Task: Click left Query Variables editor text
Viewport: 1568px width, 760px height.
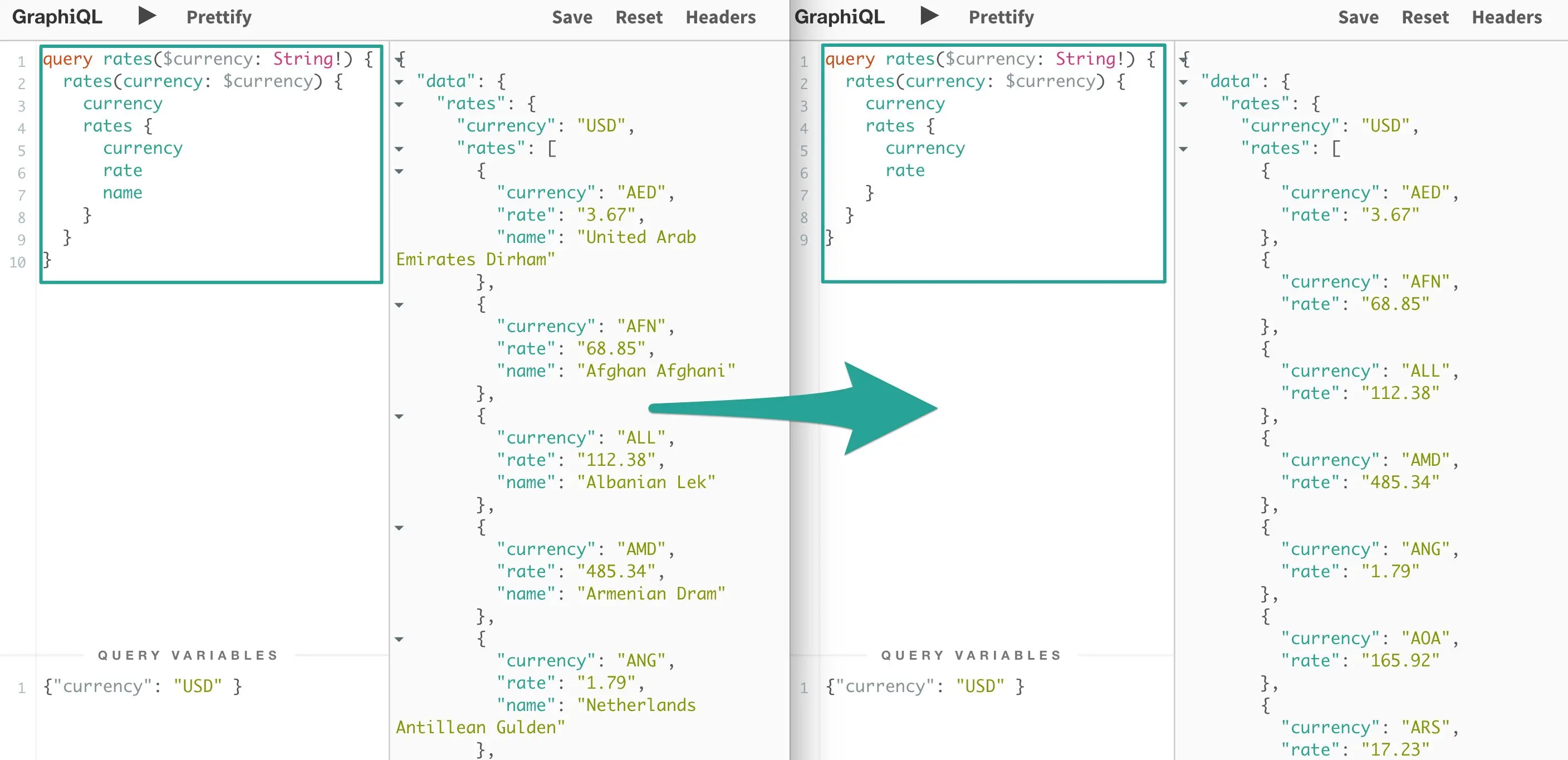Action: (143, 686)
